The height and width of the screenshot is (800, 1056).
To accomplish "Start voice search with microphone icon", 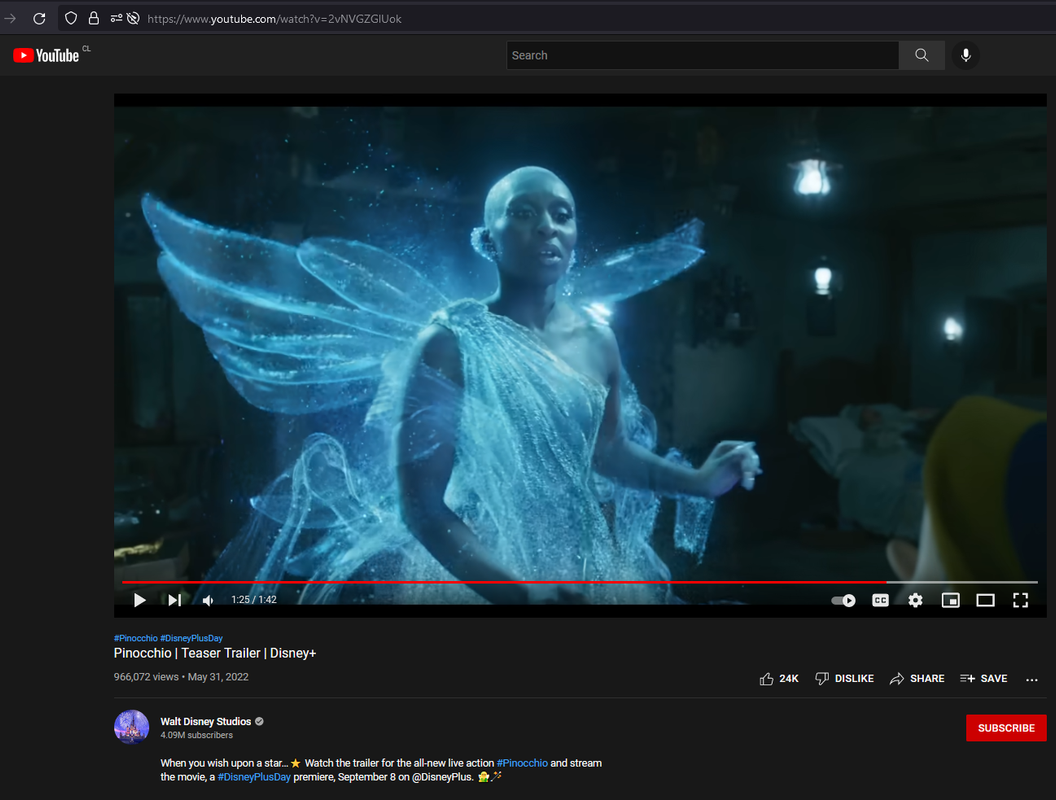I will pyautogui.click(x=965, y=55).
